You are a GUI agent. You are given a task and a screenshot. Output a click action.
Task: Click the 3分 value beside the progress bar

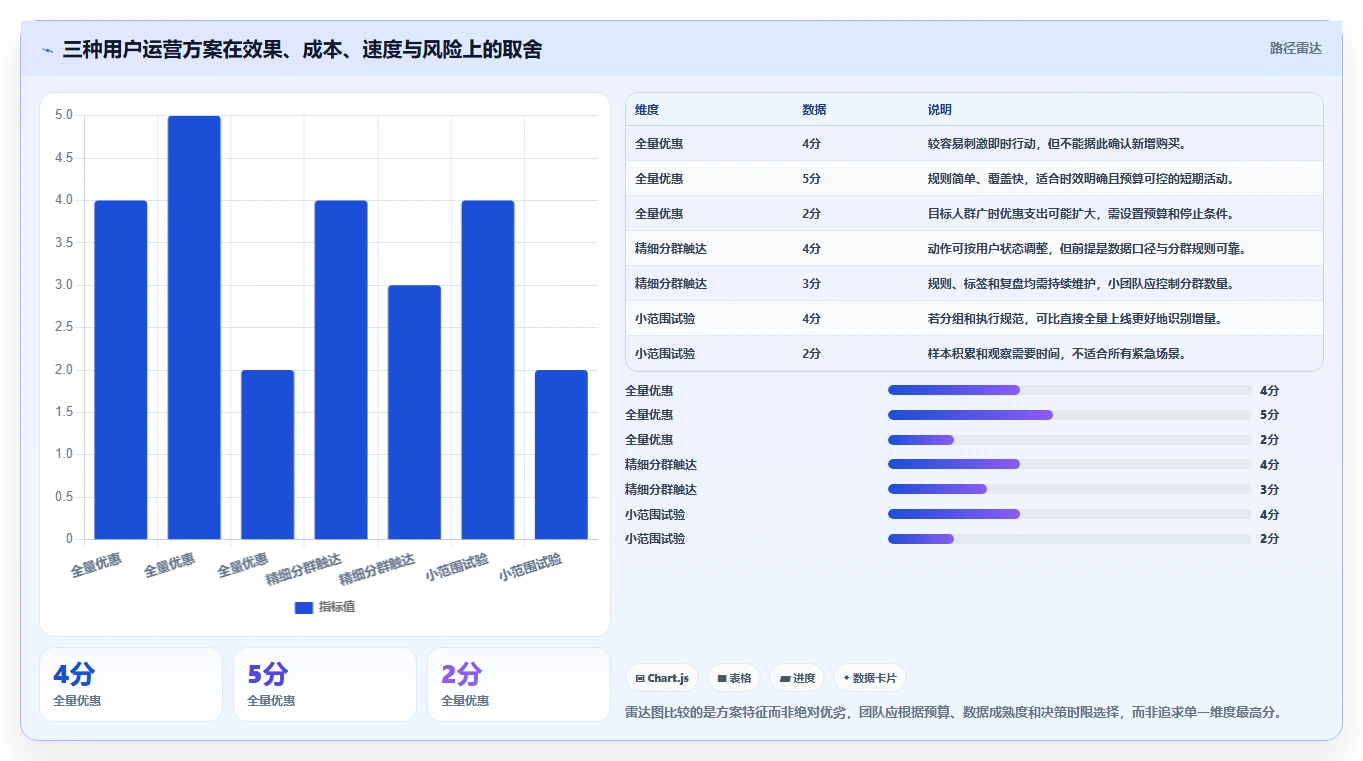pos(1269,489)
